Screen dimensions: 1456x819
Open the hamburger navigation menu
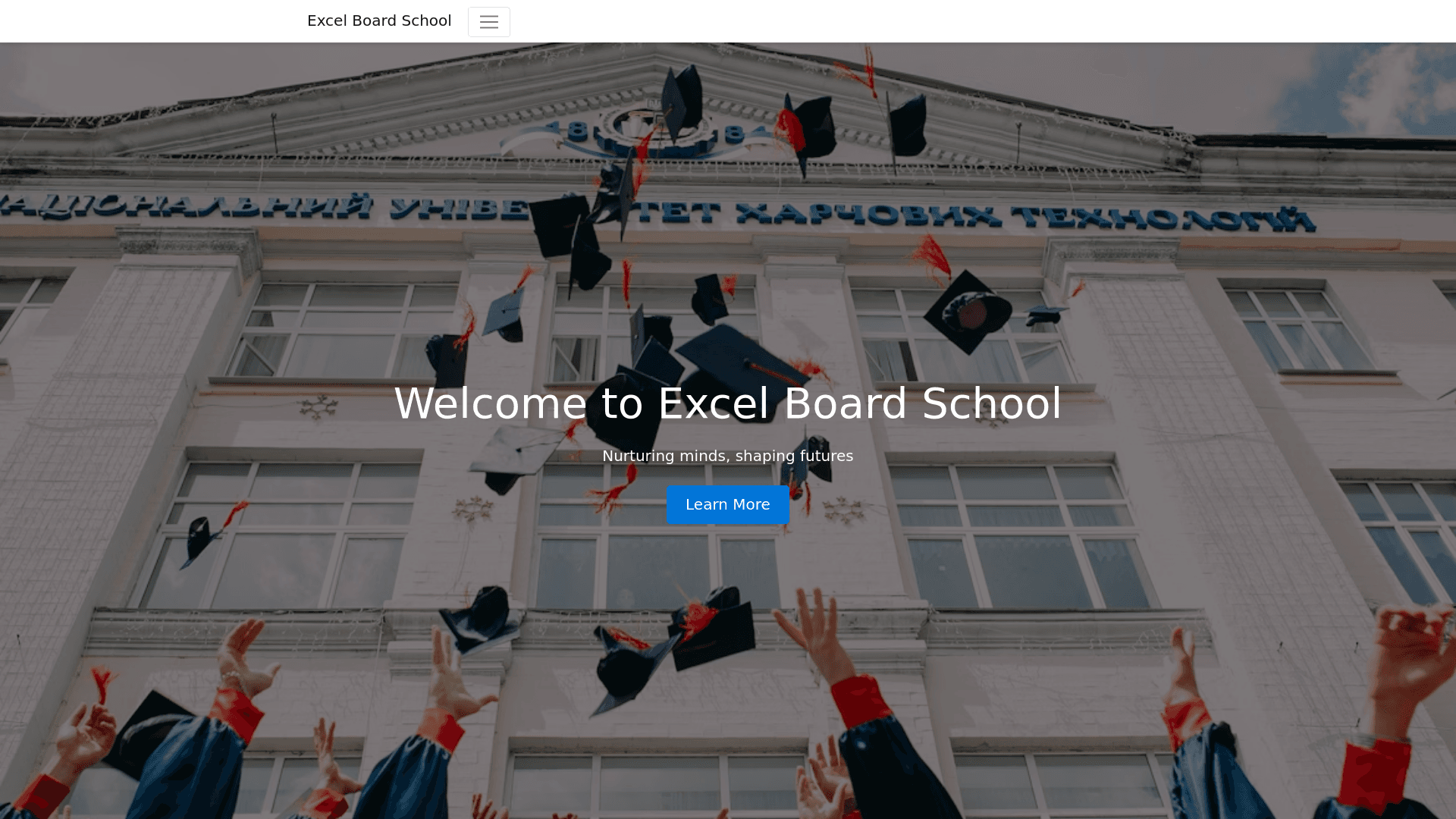click(488, 22)
